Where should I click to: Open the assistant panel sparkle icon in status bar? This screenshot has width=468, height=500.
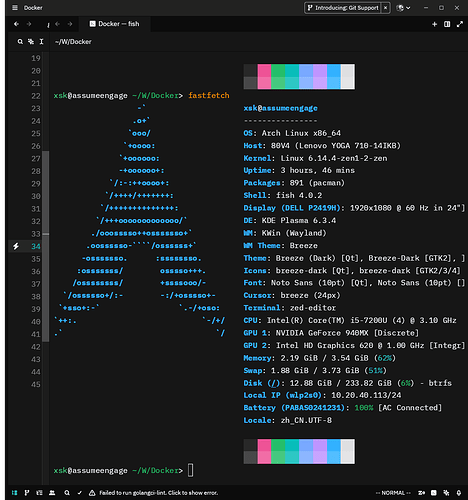click(446, 493)
